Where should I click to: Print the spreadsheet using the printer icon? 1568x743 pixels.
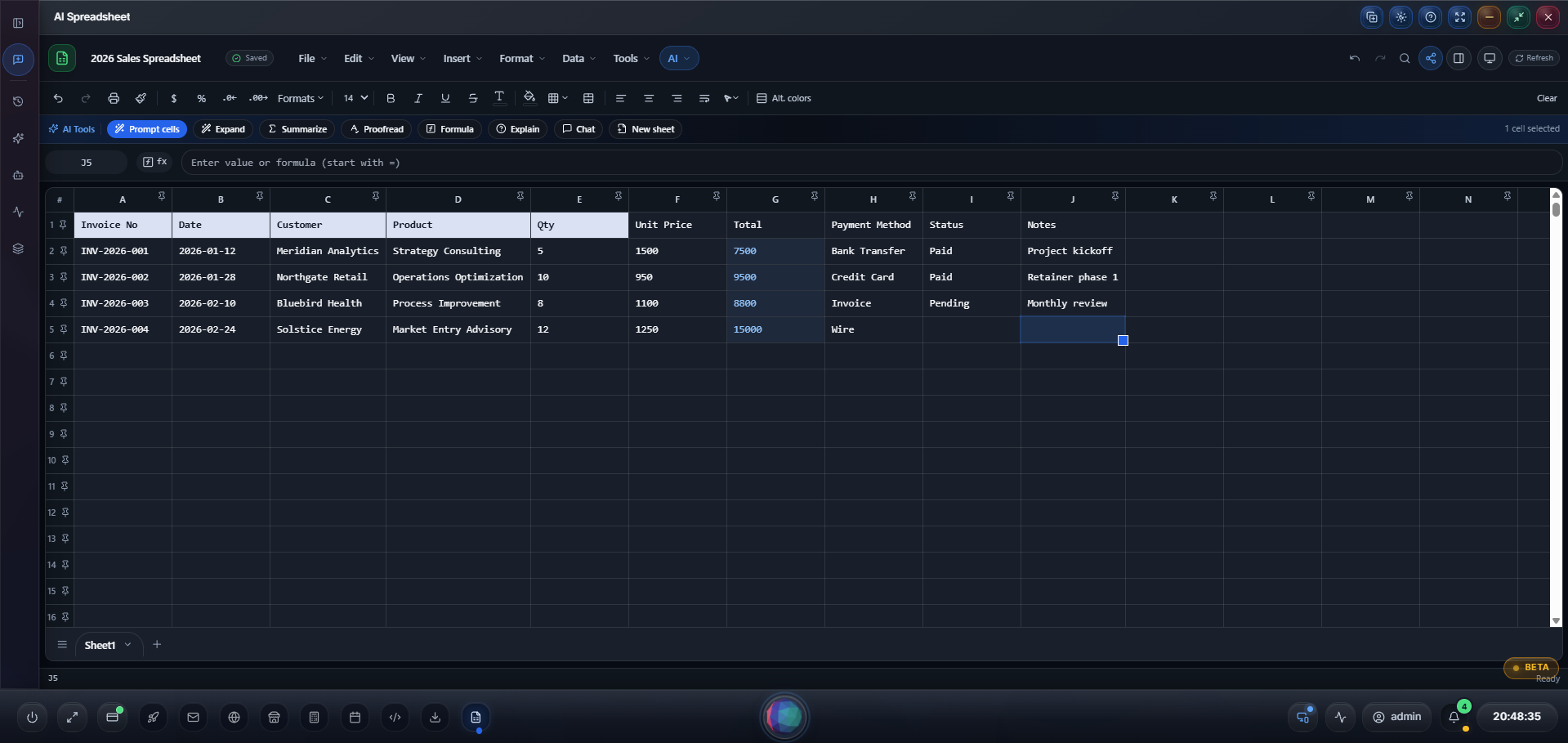pos(114,98)
